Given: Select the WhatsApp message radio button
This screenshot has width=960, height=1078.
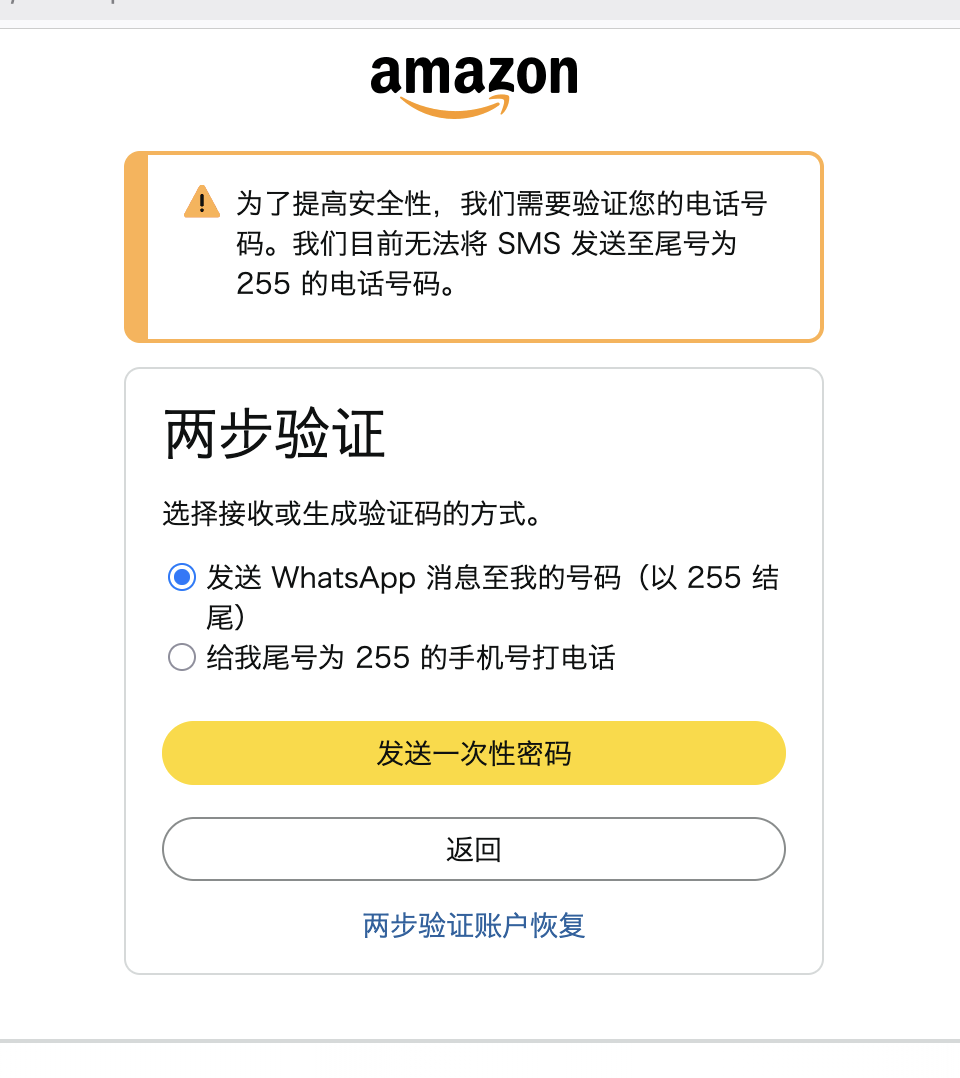Looking at the screenshot, I should (181, 577).
